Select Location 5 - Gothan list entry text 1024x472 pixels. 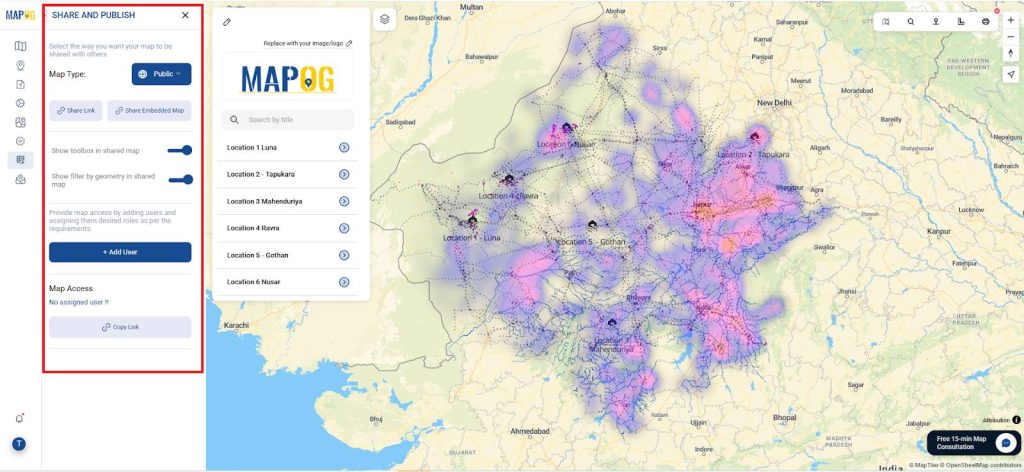pyautogui.click(x=257, y=255)
